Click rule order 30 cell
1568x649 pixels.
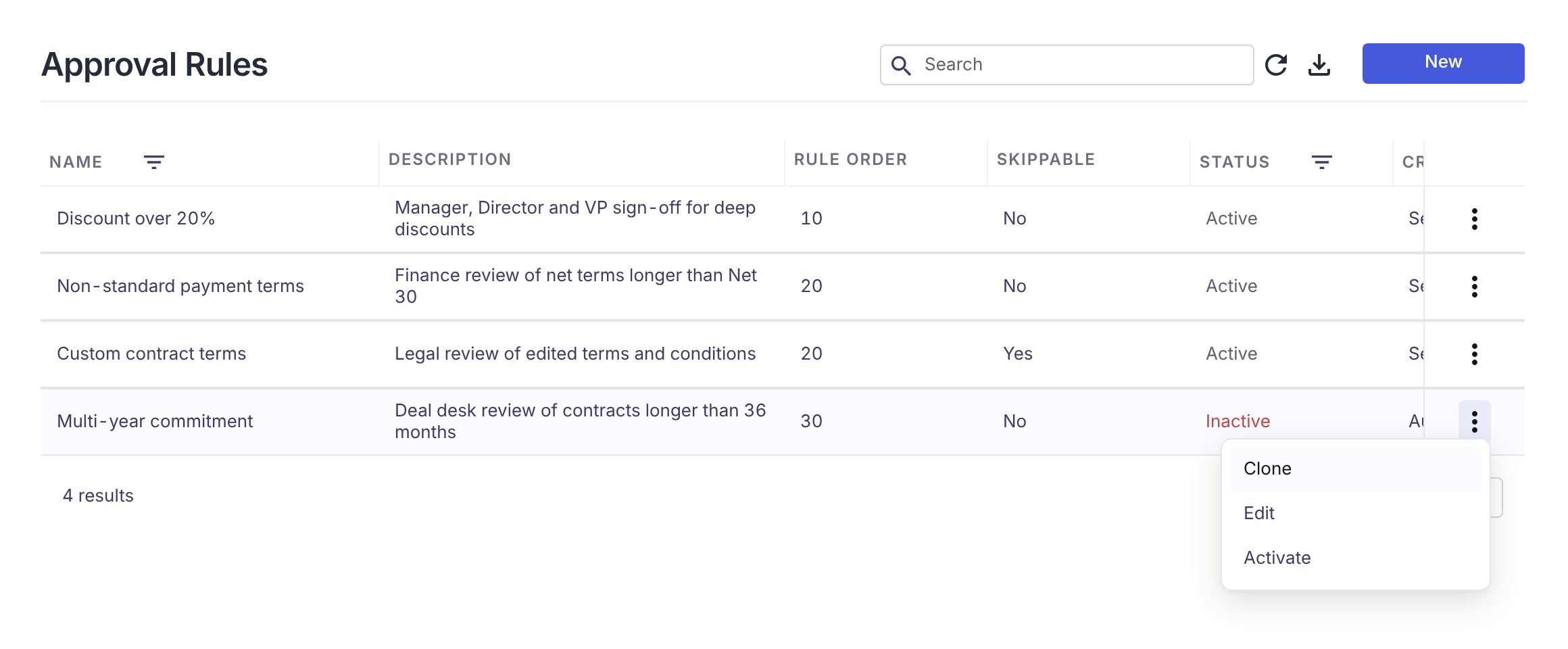click(811, 421)
